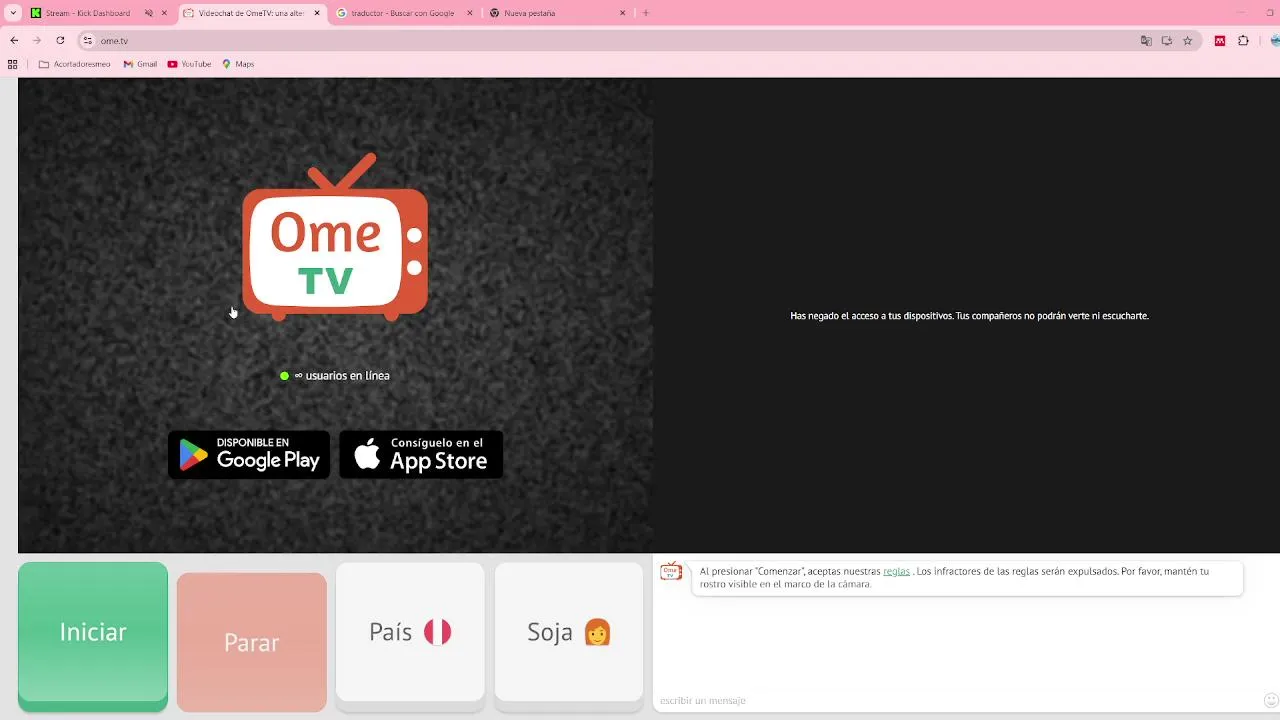Screen dimensions: 1280x720
Task: Click the OmeTV avatar icon in chat
Action: [x=671, y=571]
